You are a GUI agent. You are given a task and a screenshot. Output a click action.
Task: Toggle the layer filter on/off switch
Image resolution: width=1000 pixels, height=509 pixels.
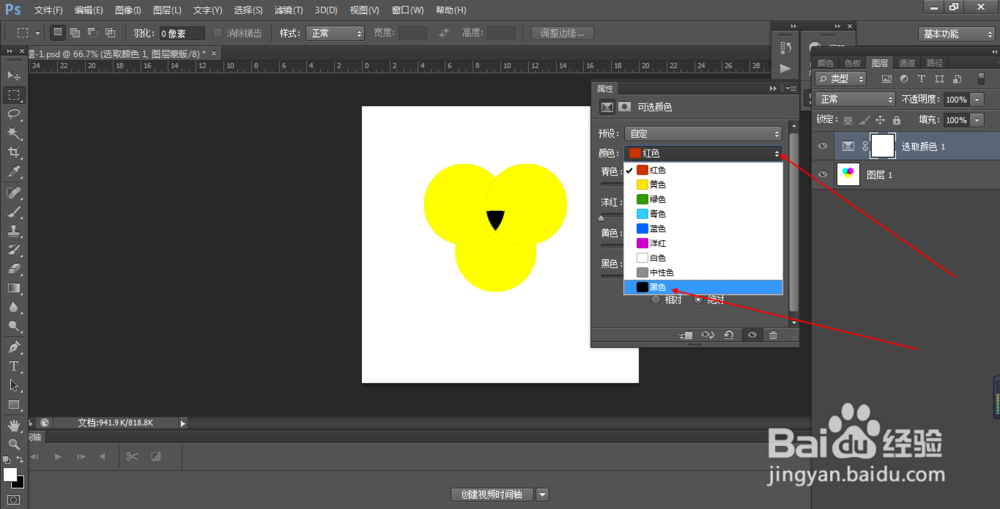click(981, 78)
